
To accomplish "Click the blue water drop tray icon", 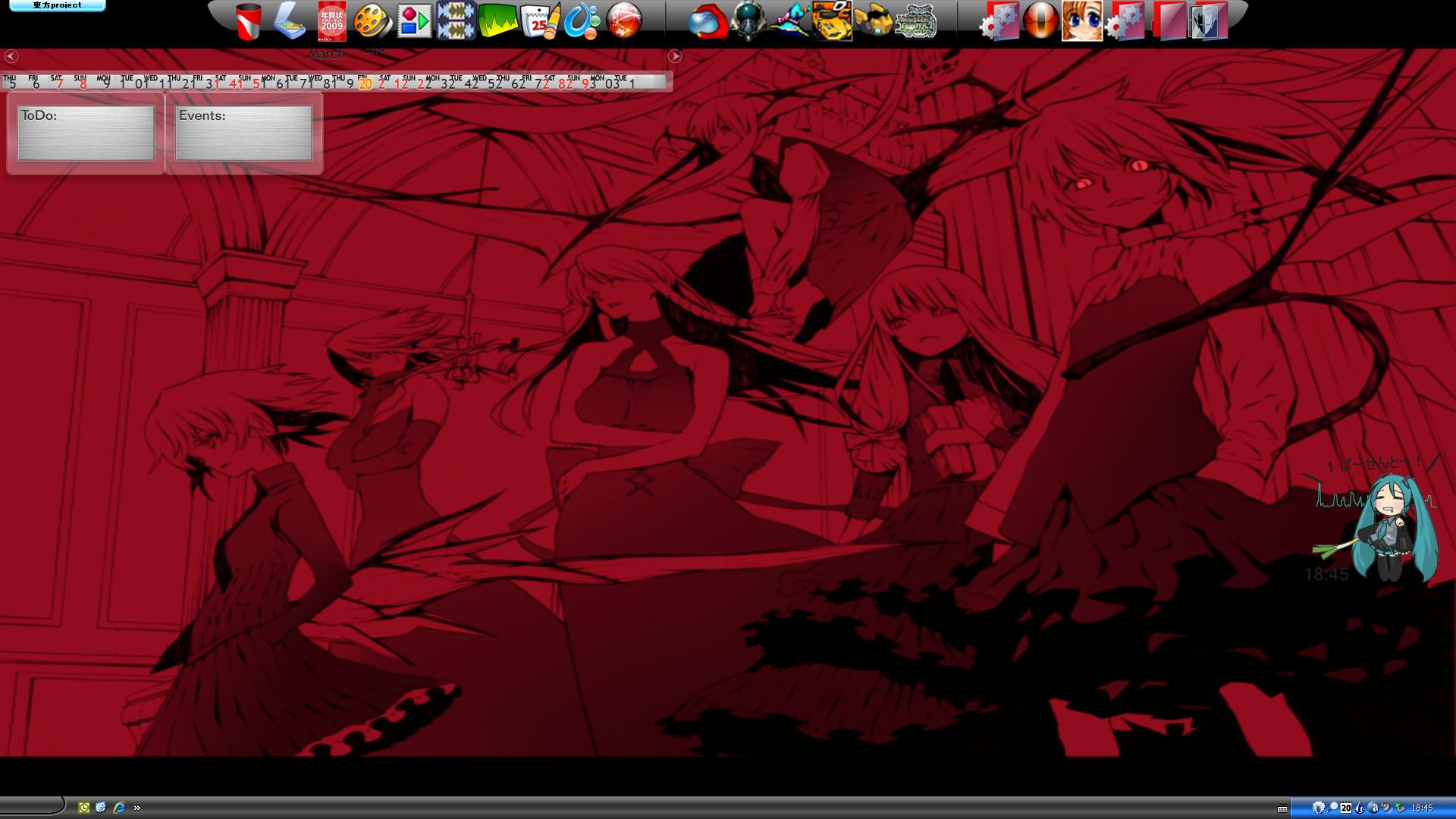I will coord(1360,808).
